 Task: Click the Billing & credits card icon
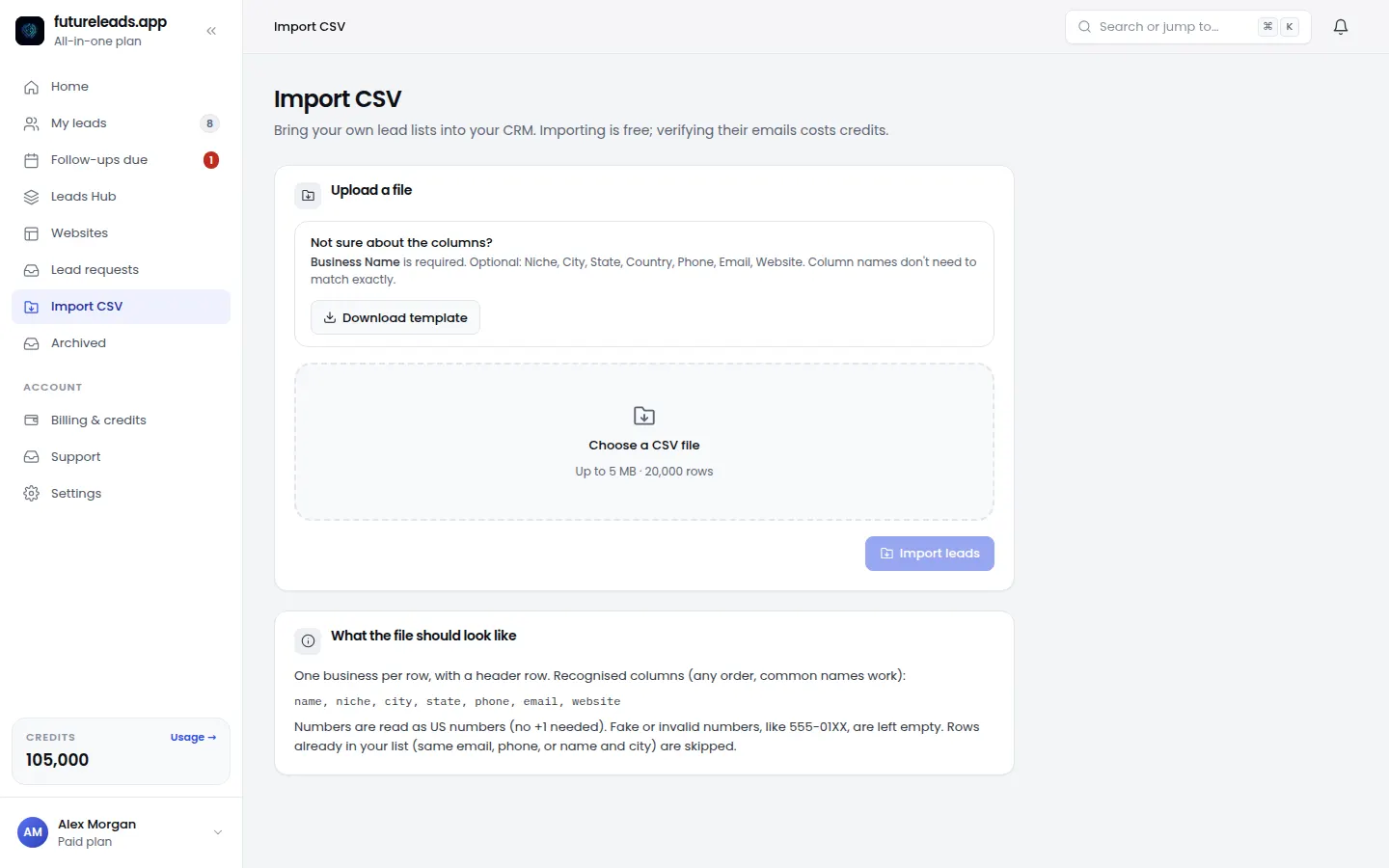[x=32, y=420]
